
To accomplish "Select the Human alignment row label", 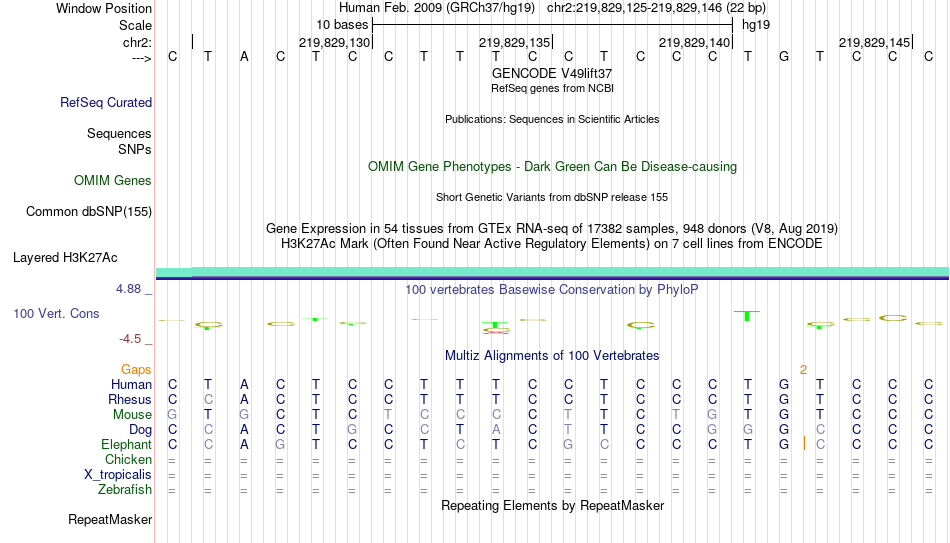I will tap(131, 384).
